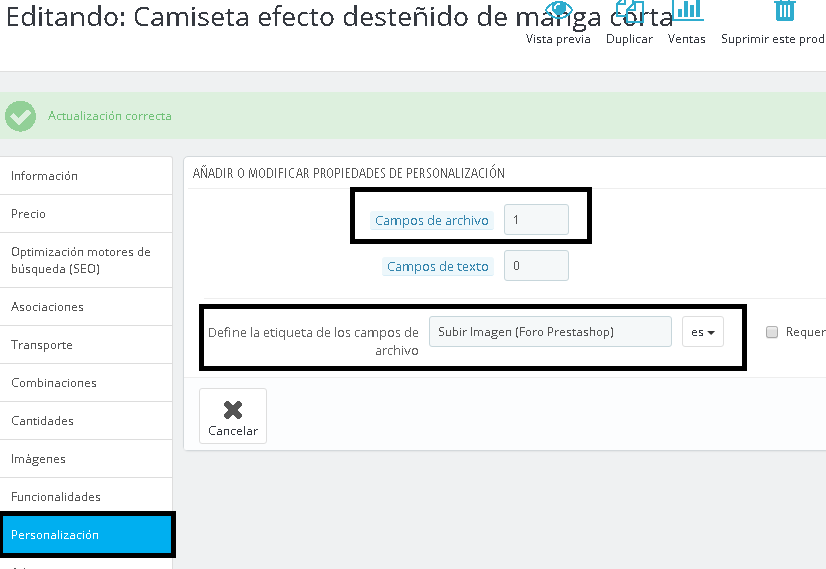Click the file field label input 'Subir Imagen'

[x=550, y=331]
